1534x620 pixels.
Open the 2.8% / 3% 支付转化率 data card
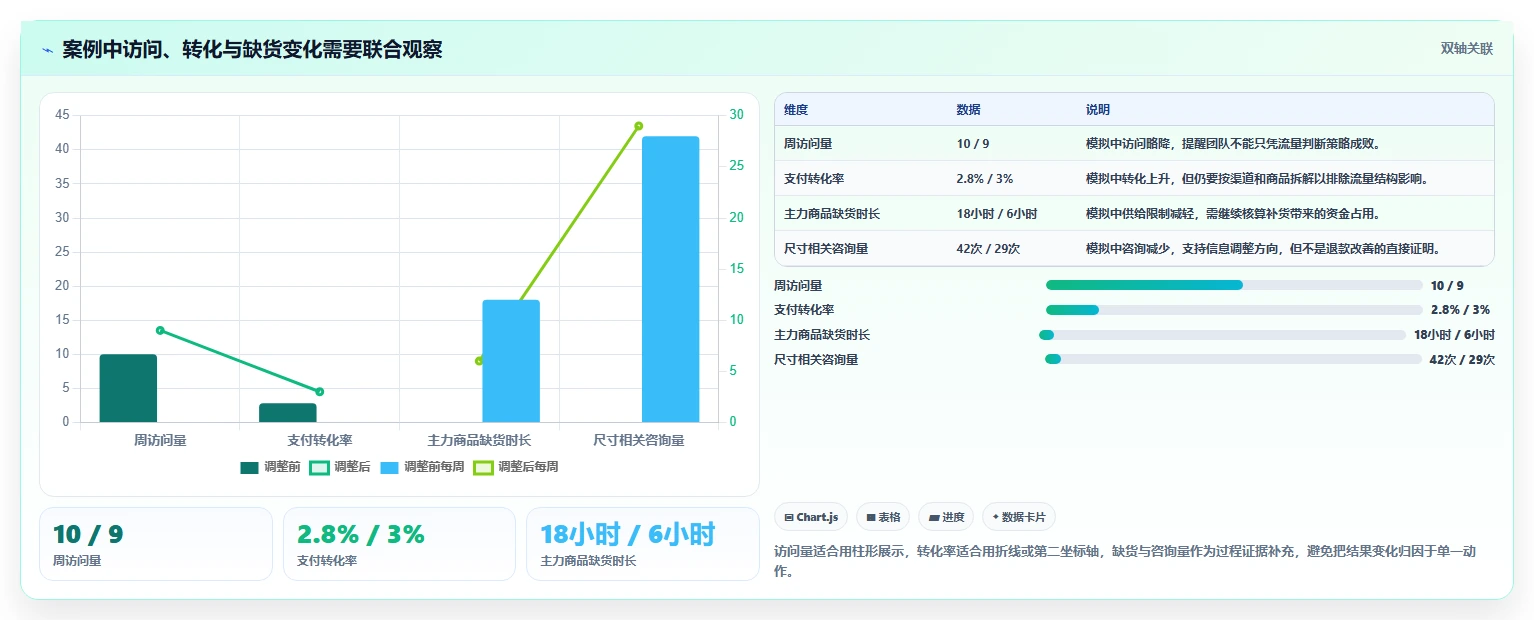click(399, 544)
